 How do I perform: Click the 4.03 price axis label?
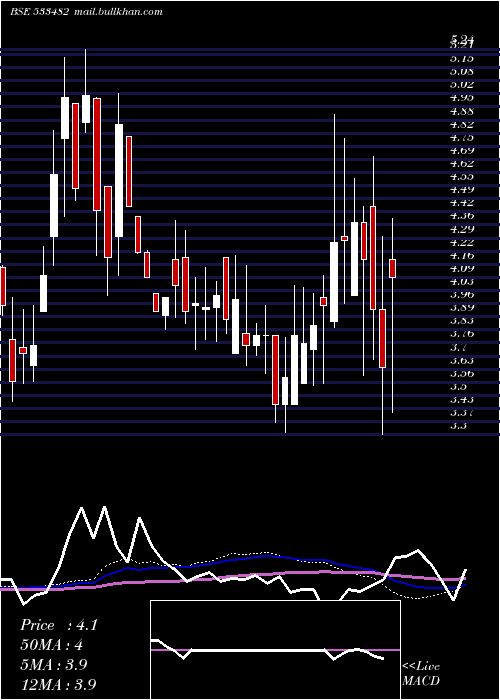(462, 282)
